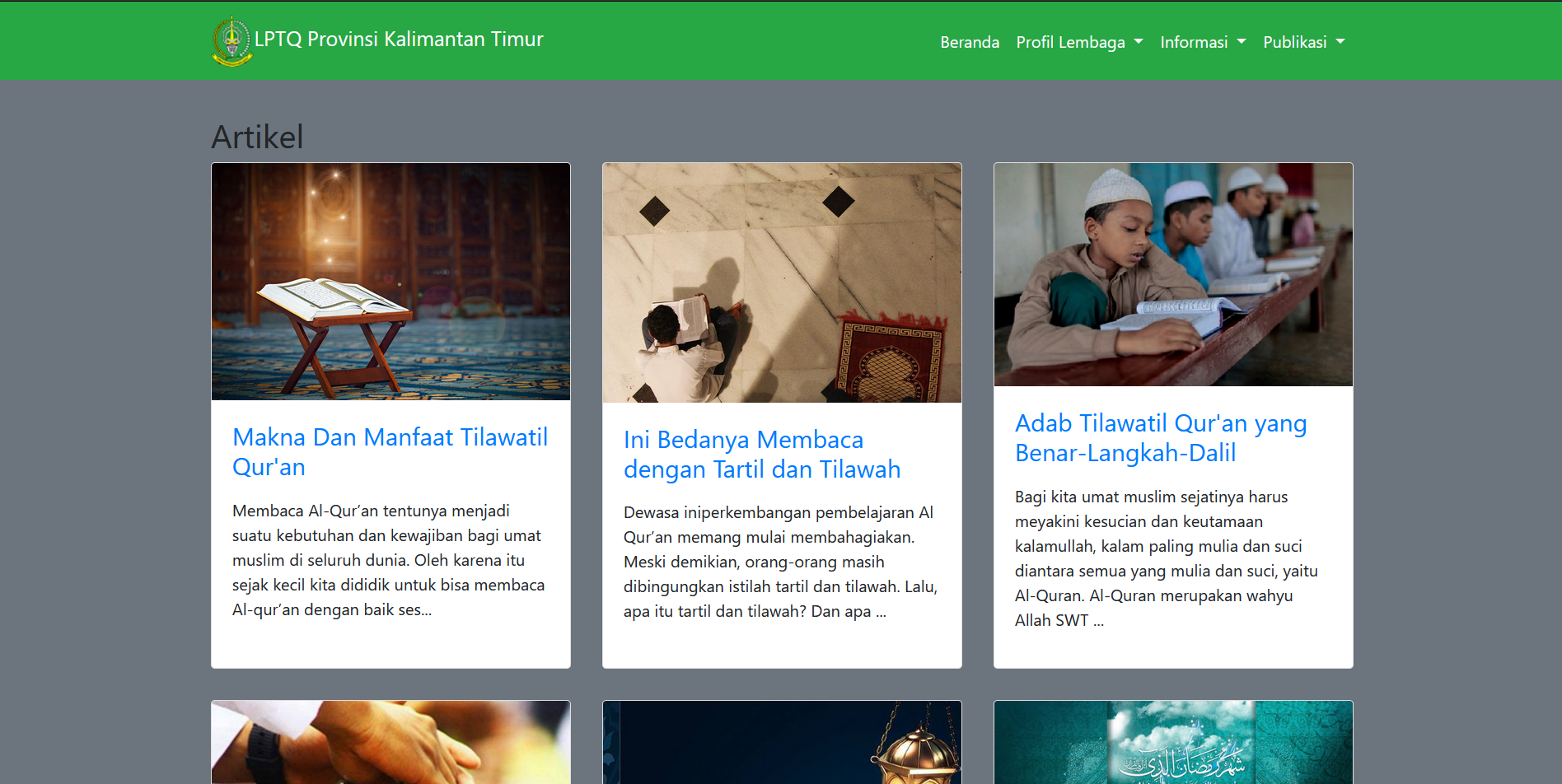Open the LPTQ Provinsi Kalimantan Timur homepage link
Screen dimensions: 1562x784
click(399, 40)
